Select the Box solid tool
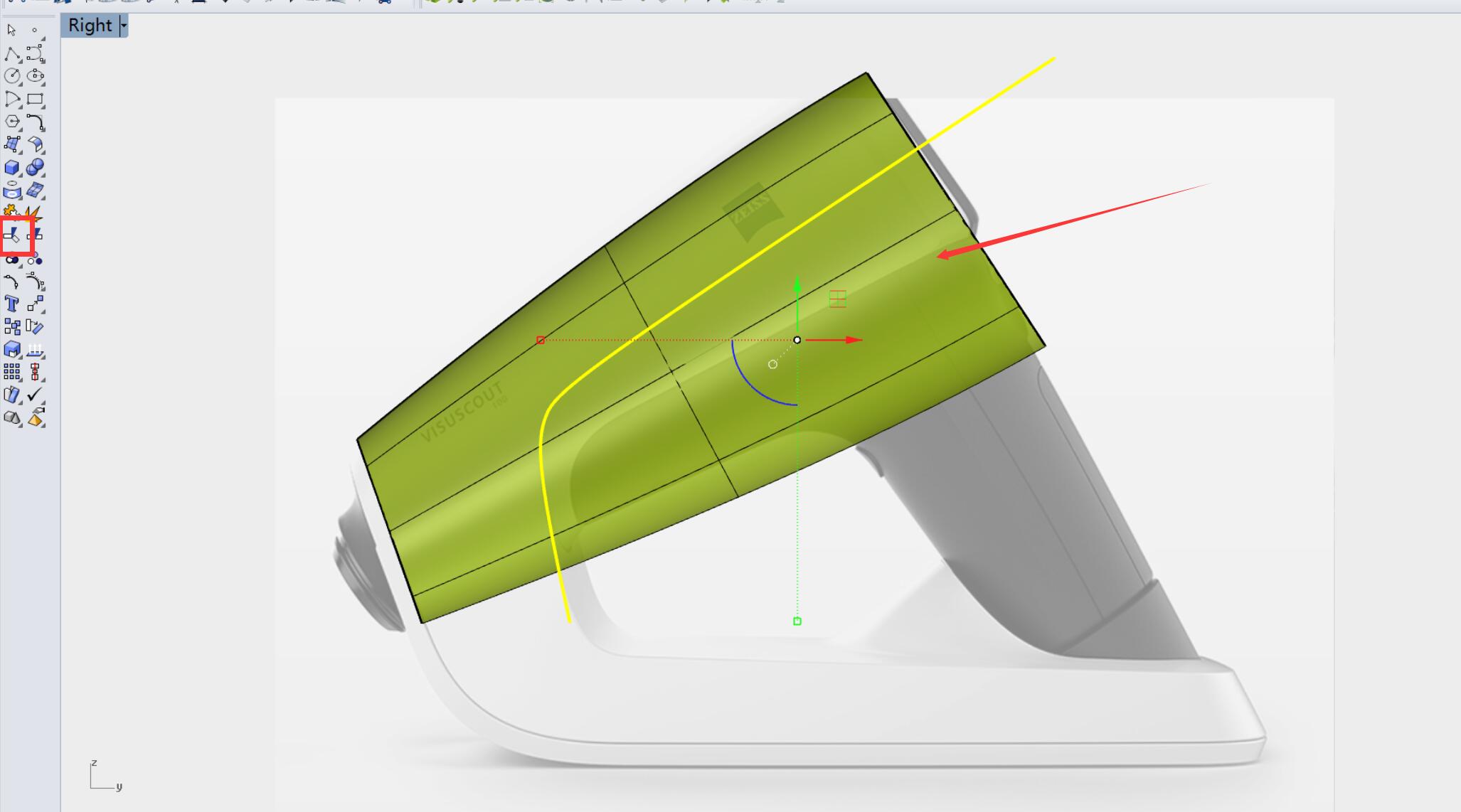1461x812 pixels. [x=12, y=168]
